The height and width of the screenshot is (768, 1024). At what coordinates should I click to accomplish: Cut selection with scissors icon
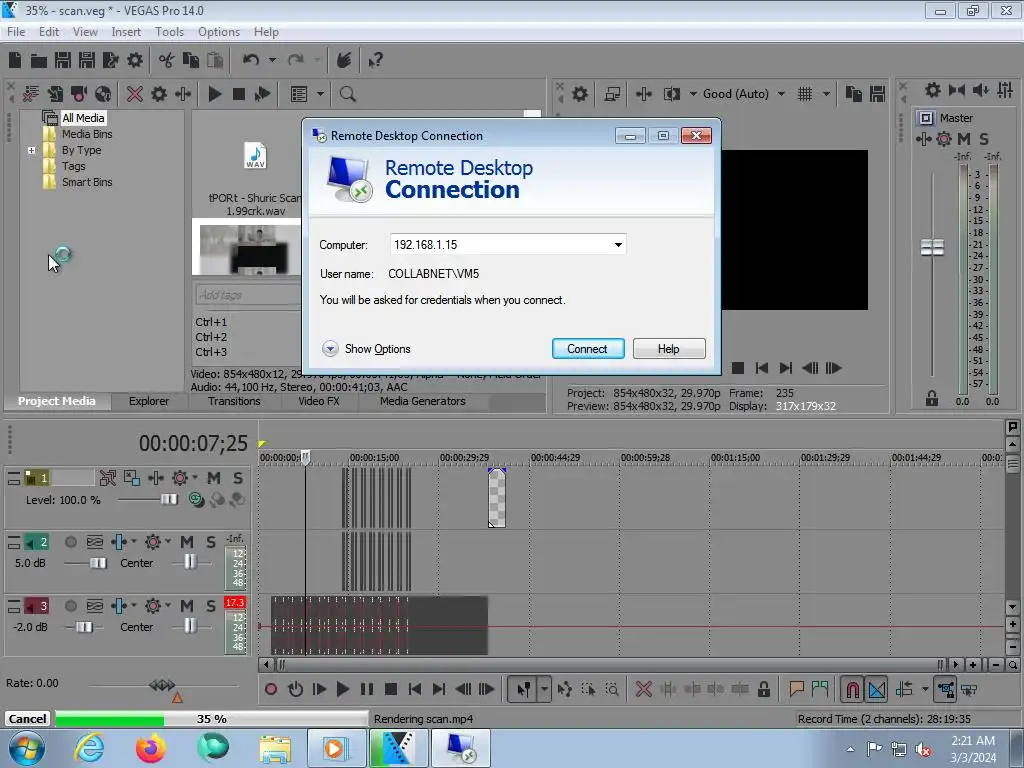click(x=167, y=61)
